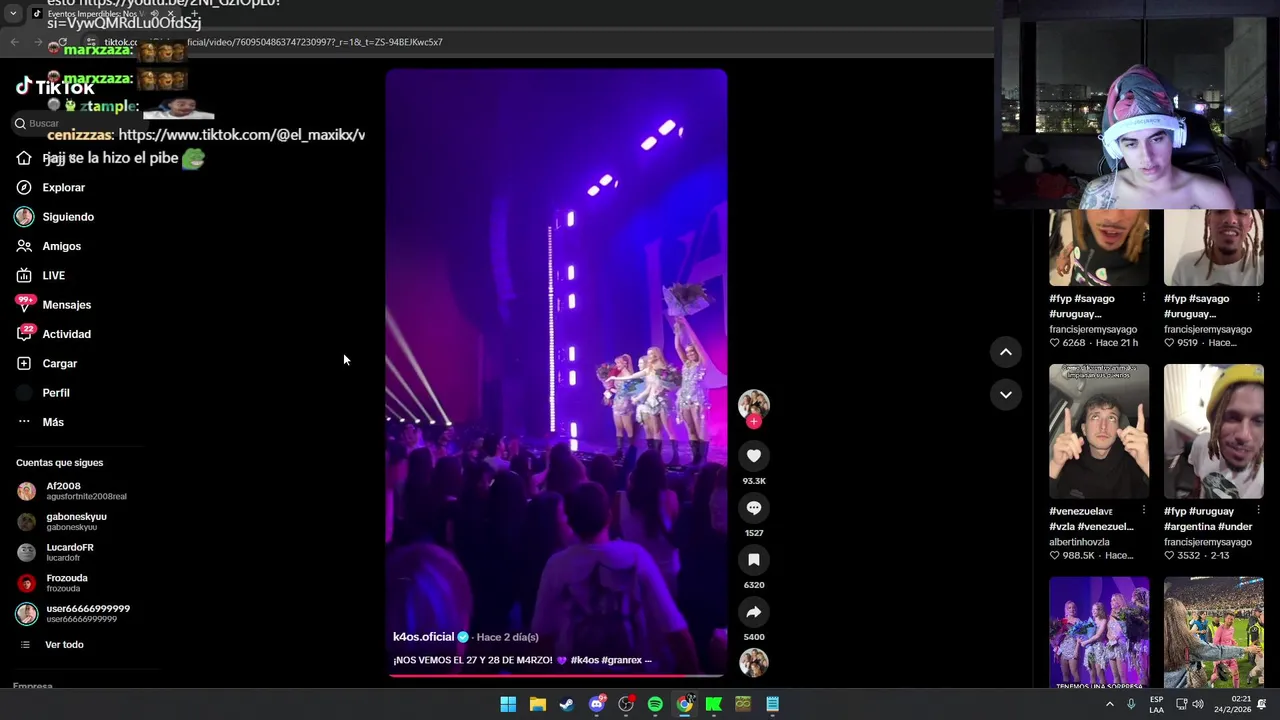Screen dimensions: 1280x720
Task: Like the video with the heart icon
Action: 754,456
